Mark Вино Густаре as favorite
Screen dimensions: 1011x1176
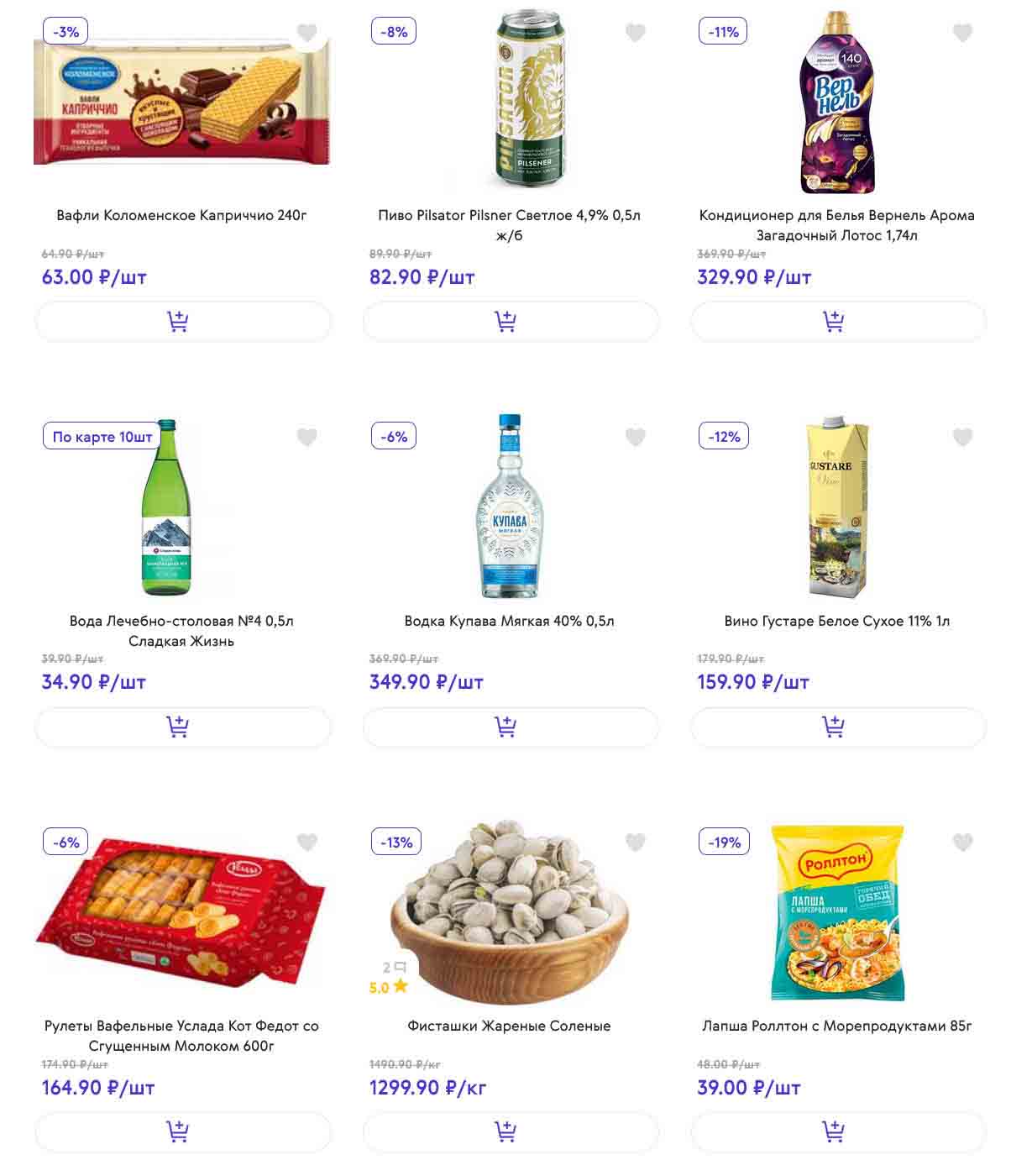962,437
